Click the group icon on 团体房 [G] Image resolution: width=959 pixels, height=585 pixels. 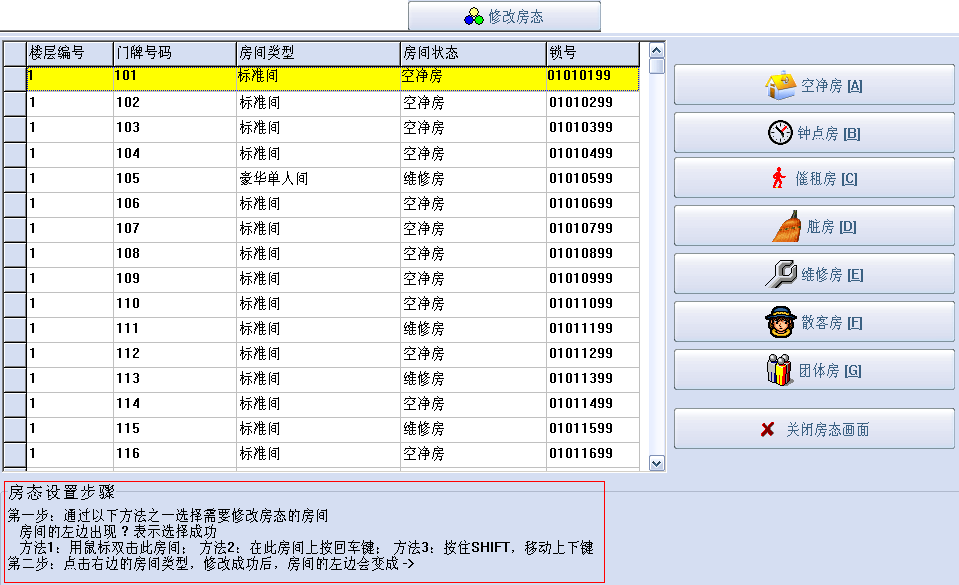[780, 370]
